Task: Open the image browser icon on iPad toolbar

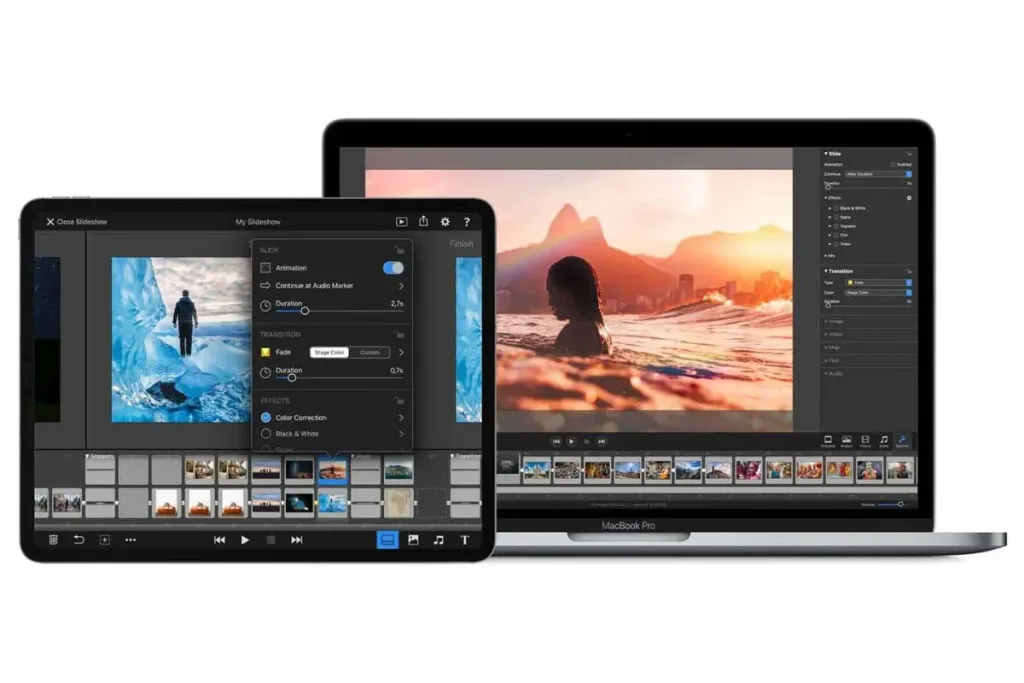Action: (x=413, y=540)
